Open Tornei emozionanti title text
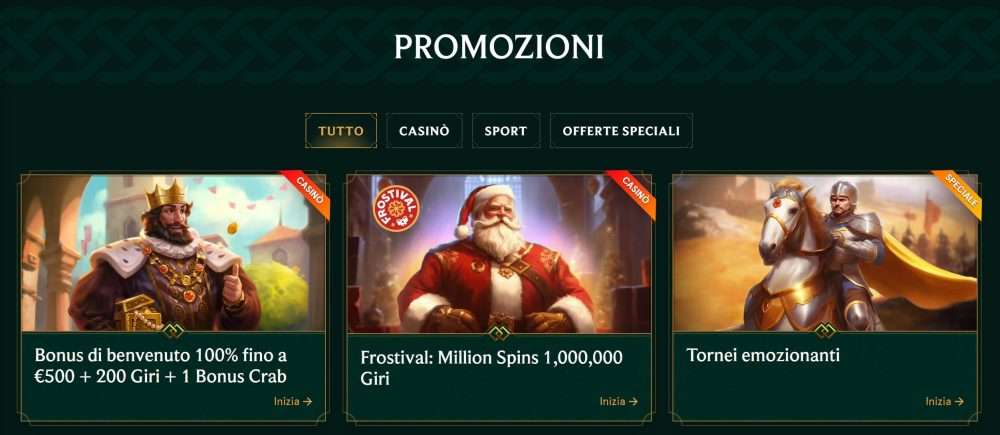Screen dimensions: 1000x435 pos(763,356)
